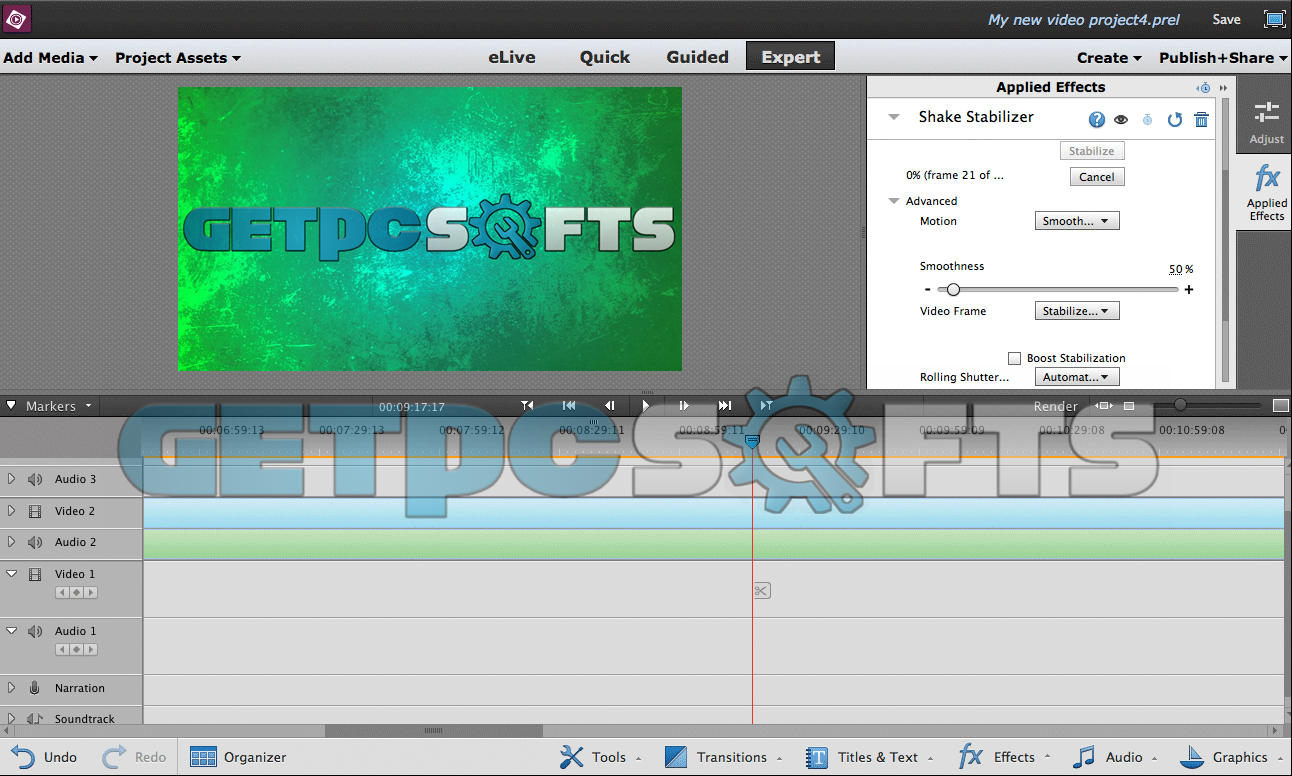The height and width of the screenshot is (776, 1292).
Task: Collapse the Audio 1 track
Action: (x=12, y=631)
